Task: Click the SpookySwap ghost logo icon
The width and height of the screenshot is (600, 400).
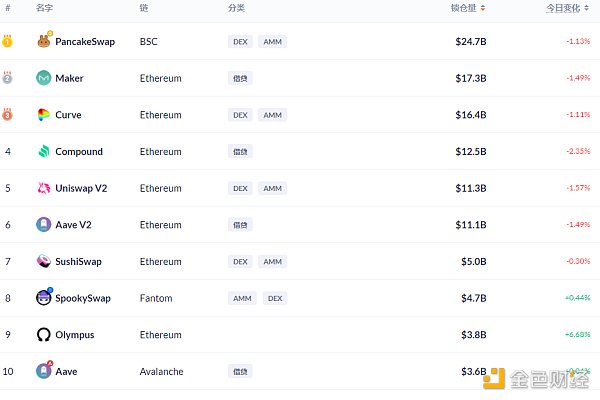Action: pyautogui.click(x=44, y=298)
